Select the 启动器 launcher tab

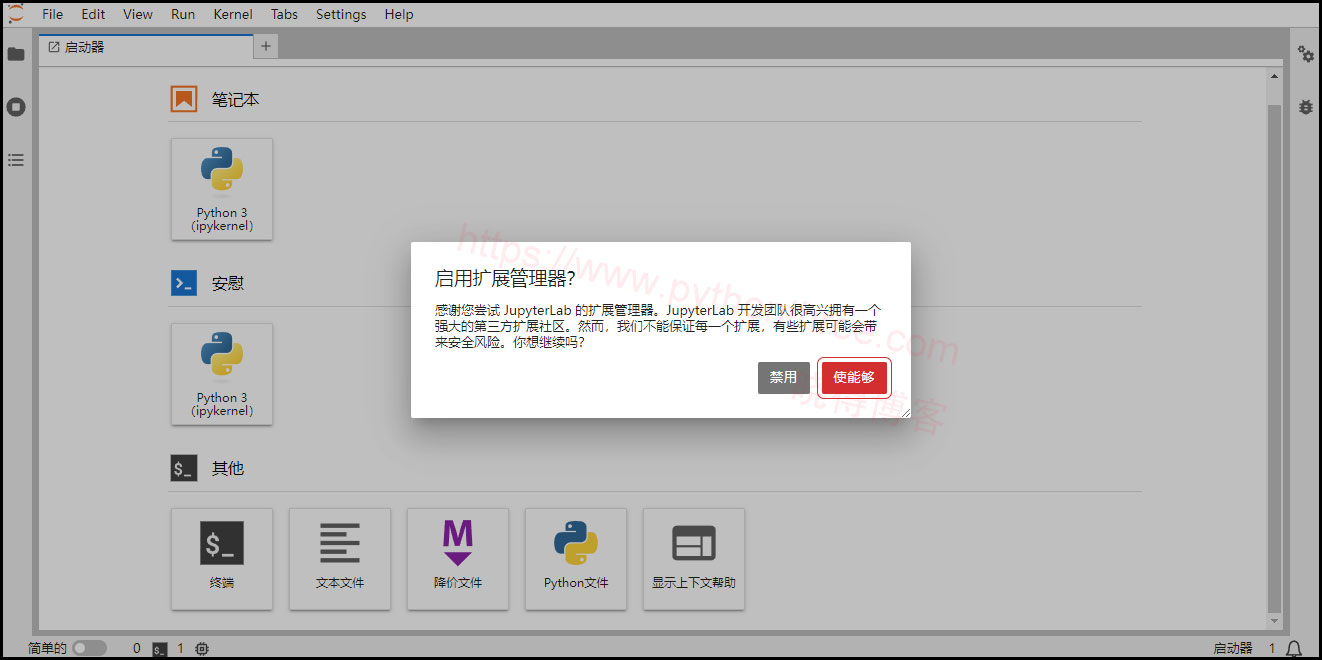point(146,47)
